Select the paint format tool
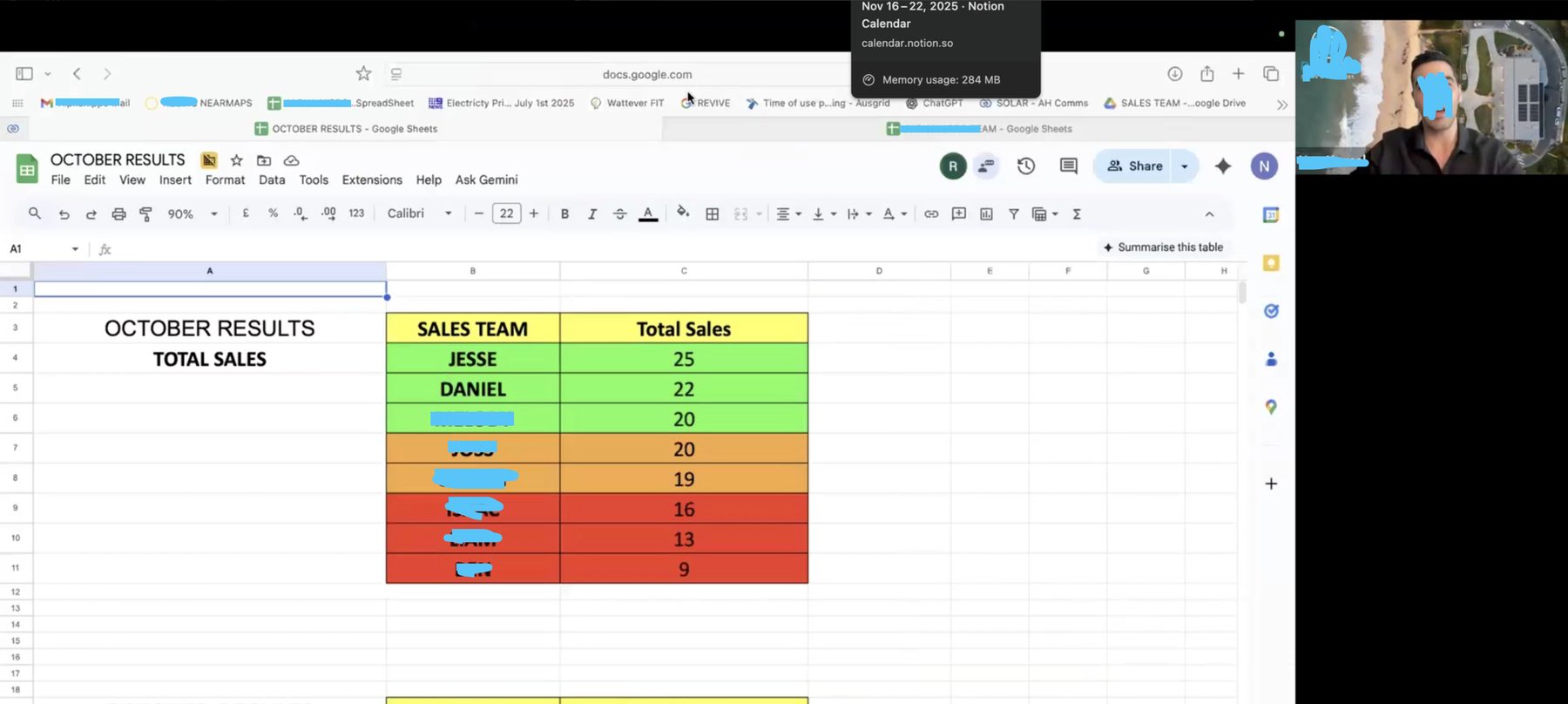Screen dimensions: 1568x704 pyautogui.click(x=146, y=214)
